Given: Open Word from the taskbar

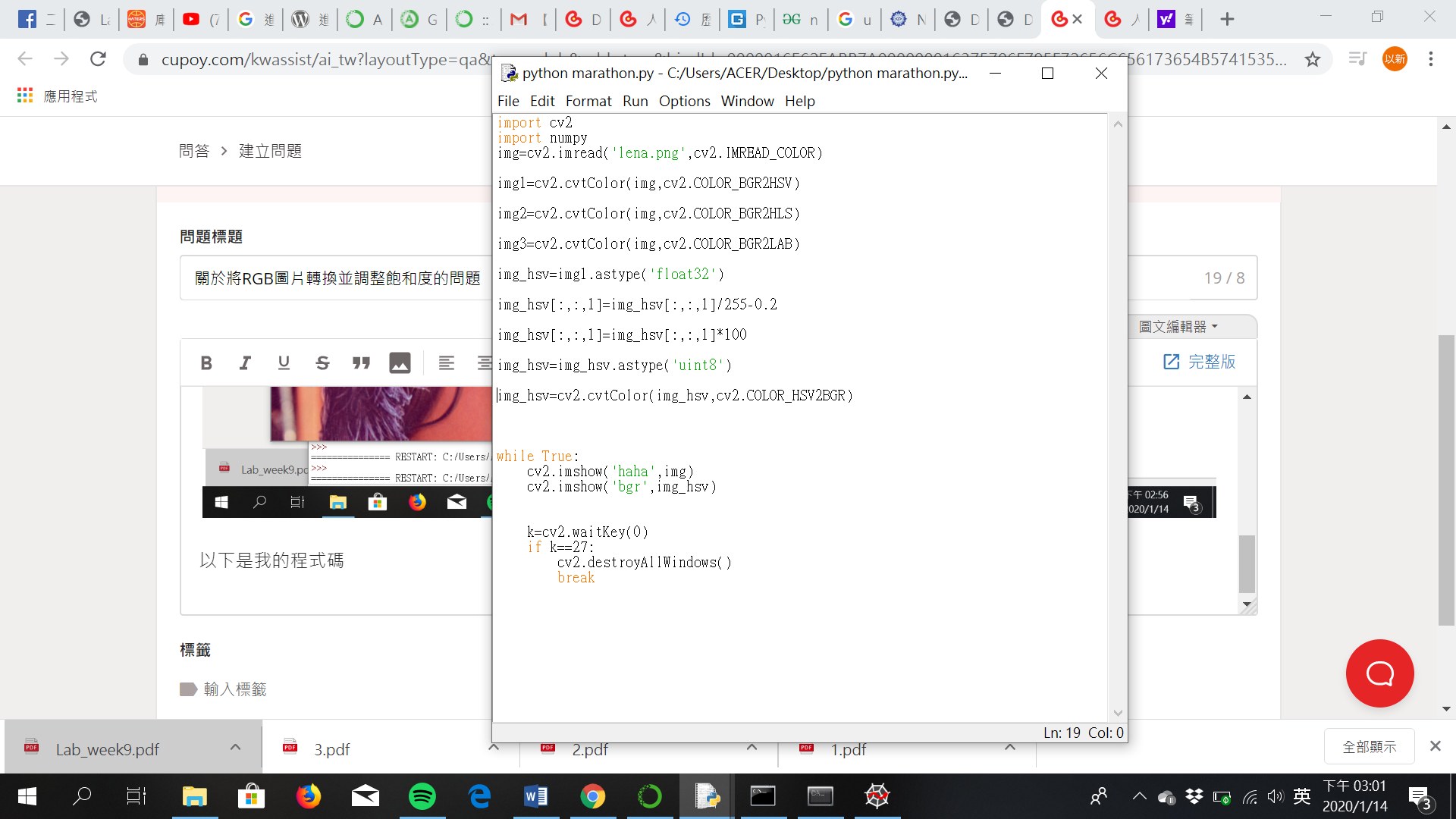Looking at the screenshot, I should (536, 796).
